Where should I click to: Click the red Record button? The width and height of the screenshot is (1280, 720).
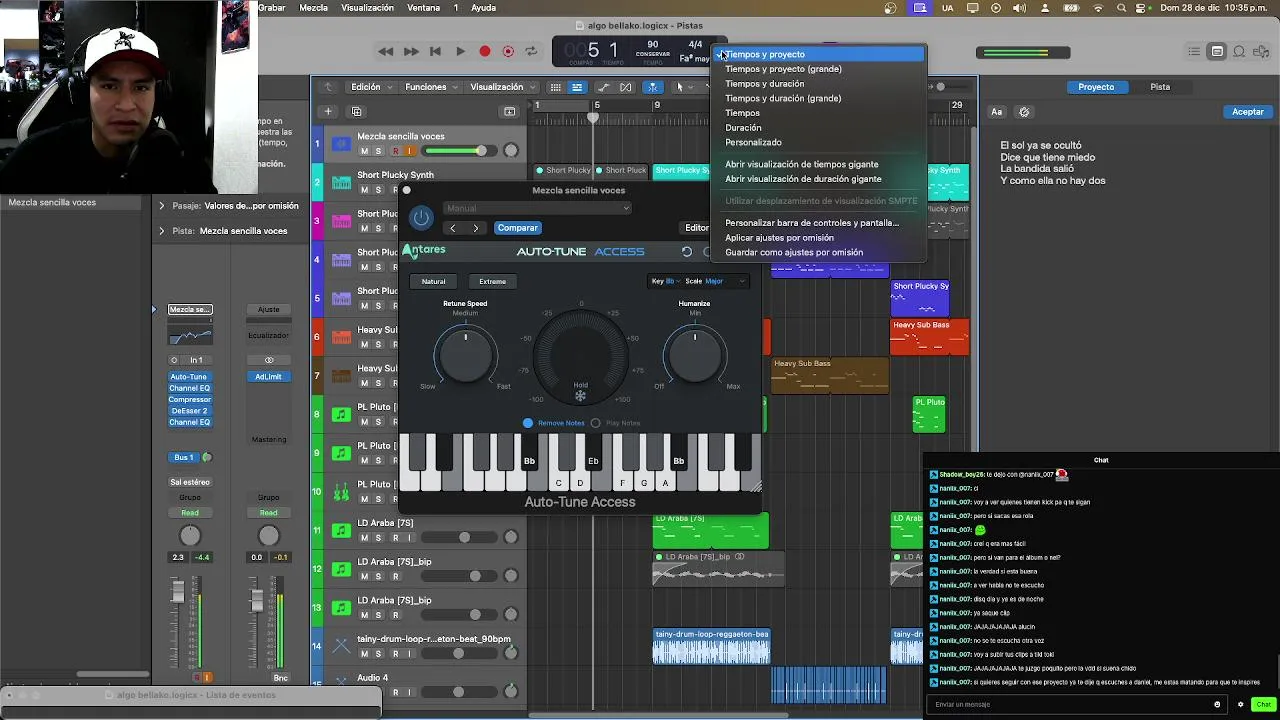click(485, 51)
